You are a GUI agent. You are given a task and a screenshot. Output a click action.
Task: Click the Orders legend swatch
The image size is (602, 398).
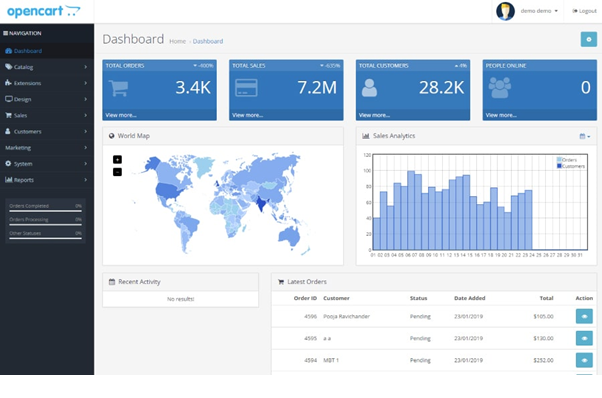559,160
